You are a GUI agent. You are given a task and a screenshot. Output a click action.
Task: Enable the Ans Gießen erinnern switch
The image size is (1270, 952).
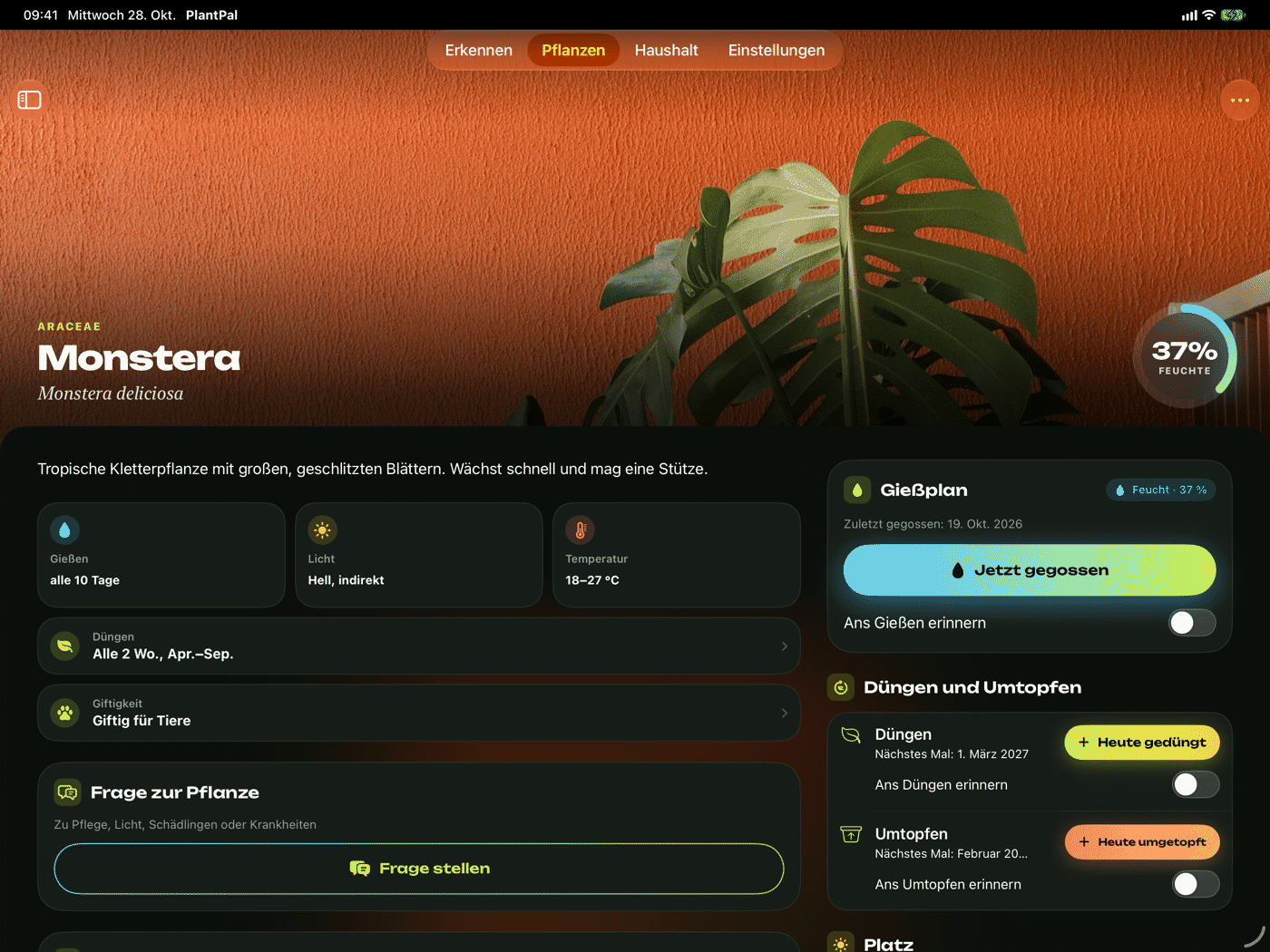(x=1192, y=623)
